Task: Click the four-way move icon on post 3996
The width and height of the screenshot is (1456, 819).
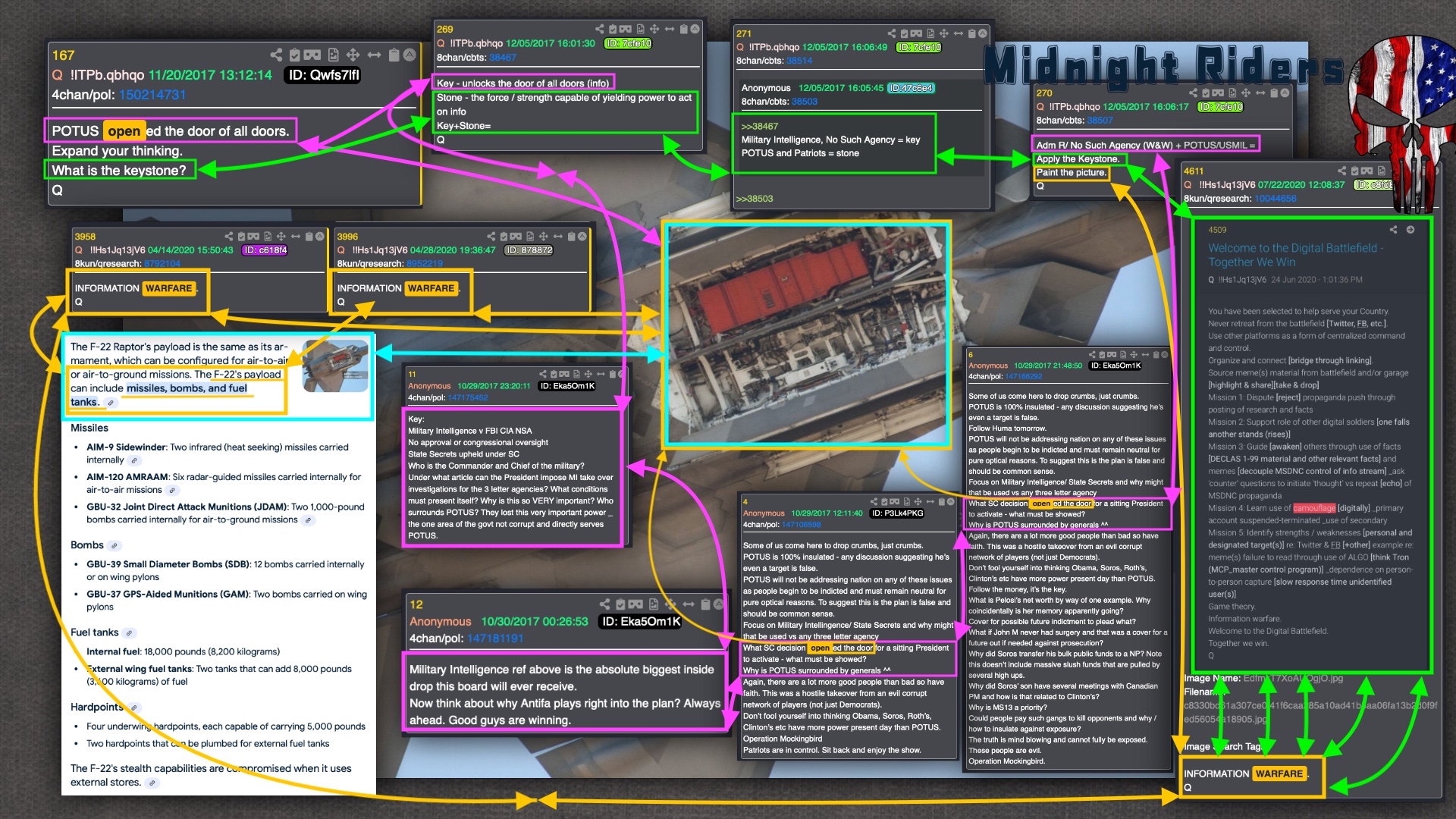Action: coord(544,237)
